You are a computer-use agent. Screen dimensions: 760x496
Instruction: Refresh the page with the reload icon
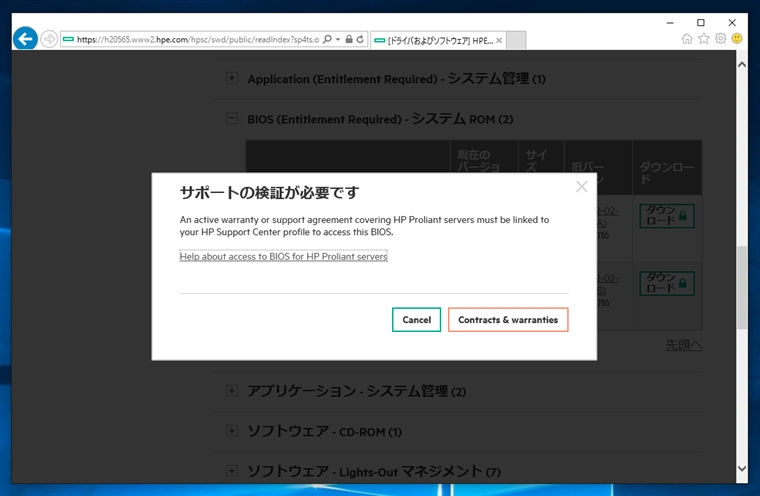point(360,39)
